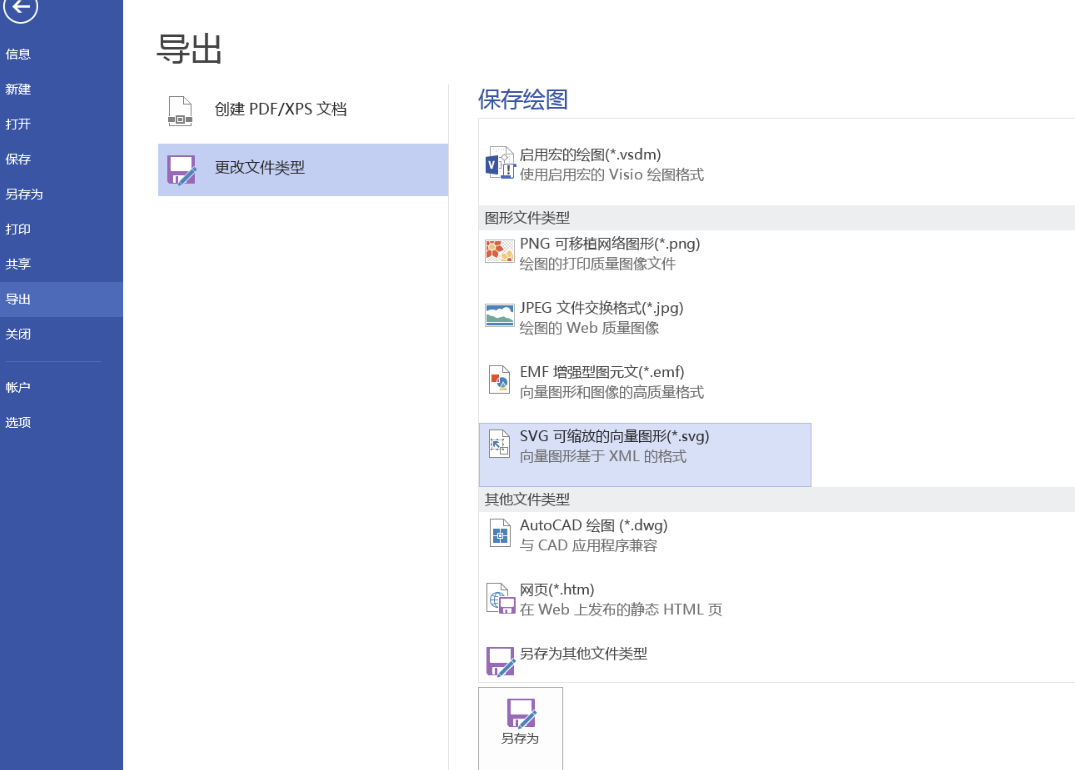Viewport: 1075px width, 770px height.
Task: Open the 信息 page in sidebar
Action: (18, 54)
